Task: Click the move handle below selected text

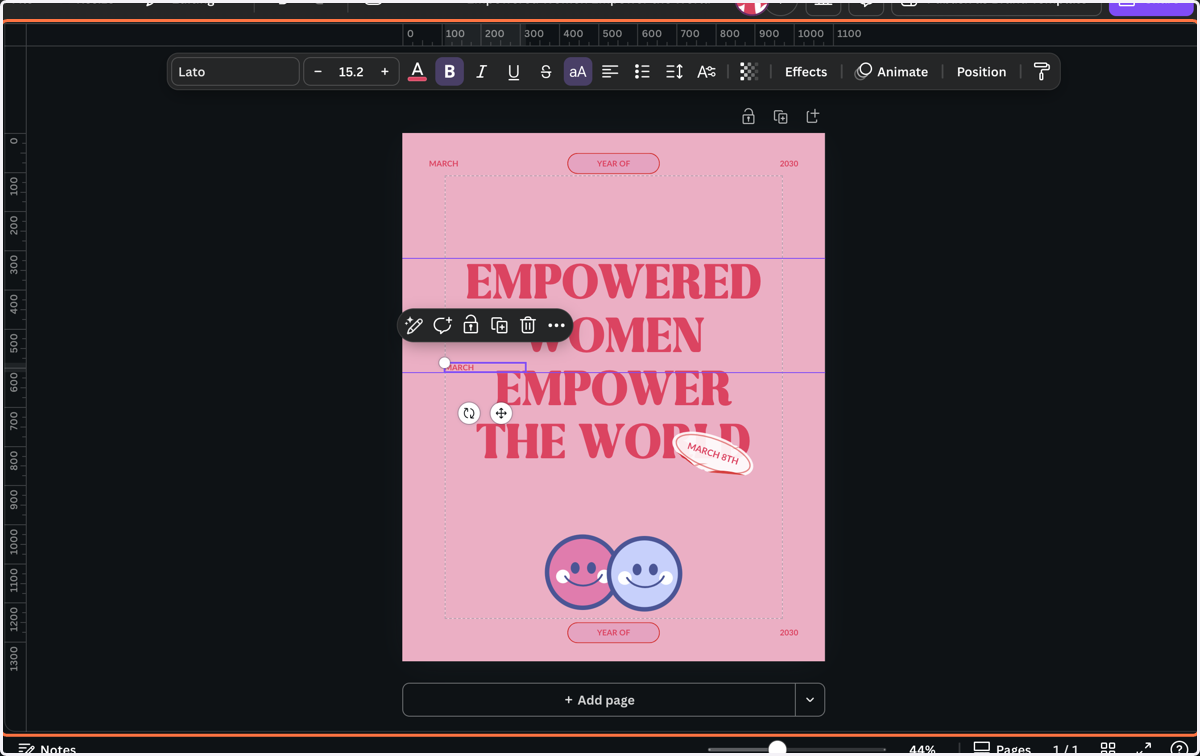Action: coord(501,413)
